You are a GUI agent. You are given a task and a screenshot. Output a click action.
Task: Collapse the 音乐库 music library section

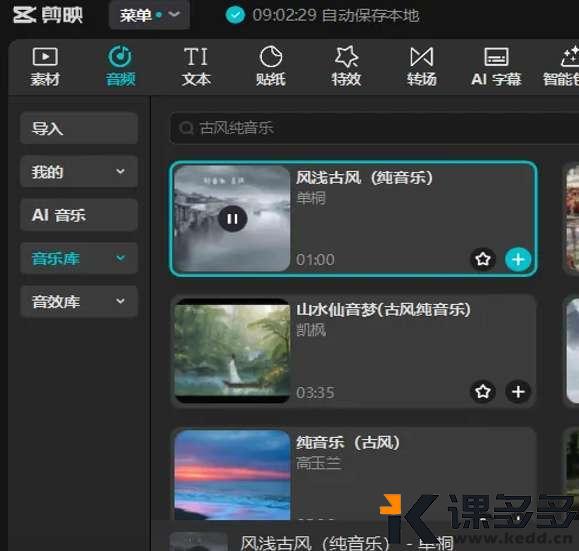[79, 258]
